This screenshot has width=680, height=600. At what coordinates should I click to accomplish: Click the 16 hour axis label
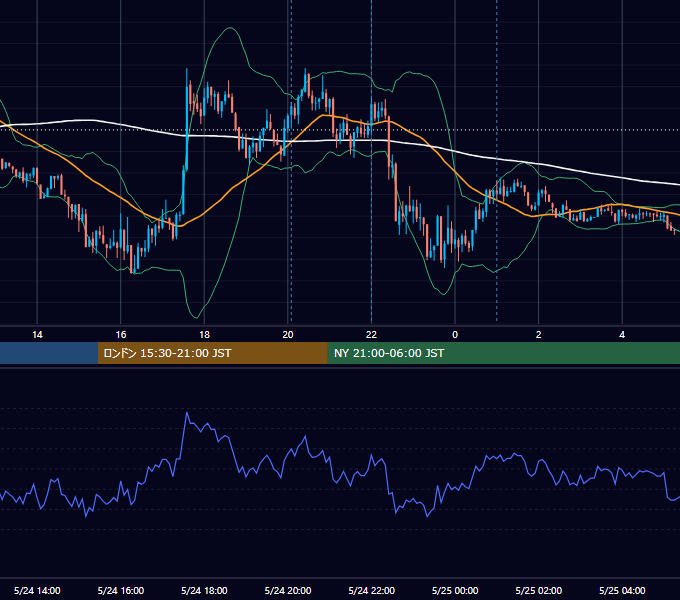pyautogui.click(x=121, y=335)
